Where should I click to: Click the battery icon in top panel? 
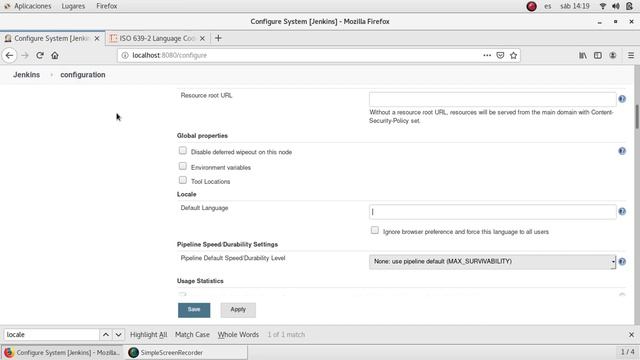[629, 6]
